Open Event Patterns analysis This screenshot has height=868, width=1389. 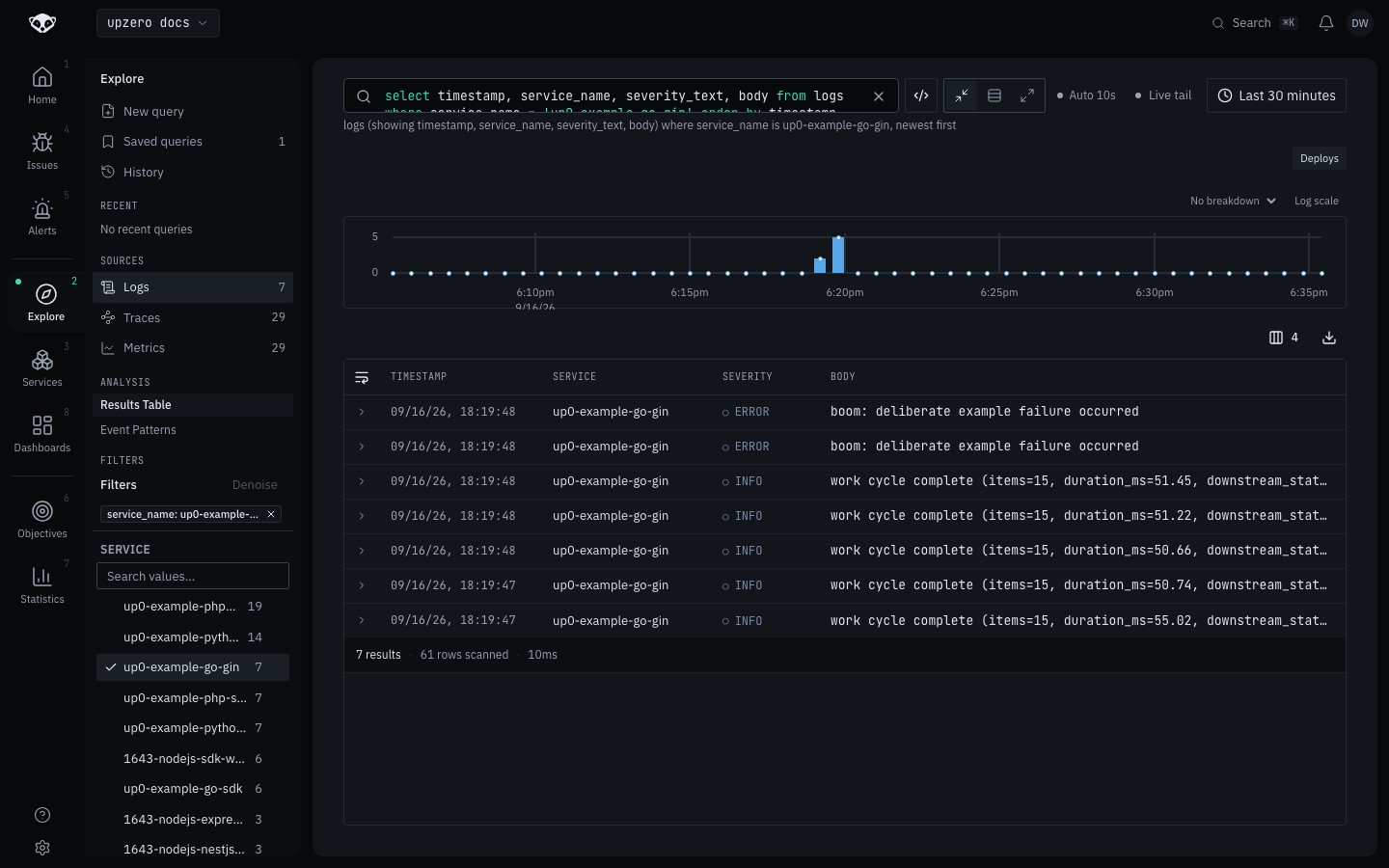[193, 430]
